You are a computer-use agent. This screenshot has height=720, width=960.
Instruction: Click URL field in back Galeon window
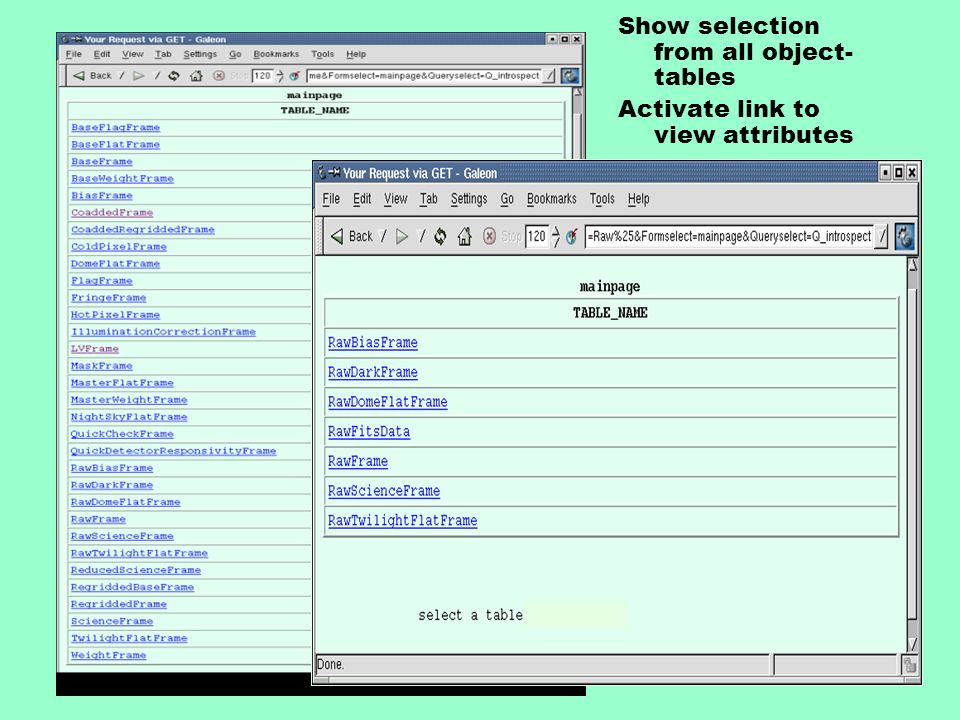tap(424, 76)
